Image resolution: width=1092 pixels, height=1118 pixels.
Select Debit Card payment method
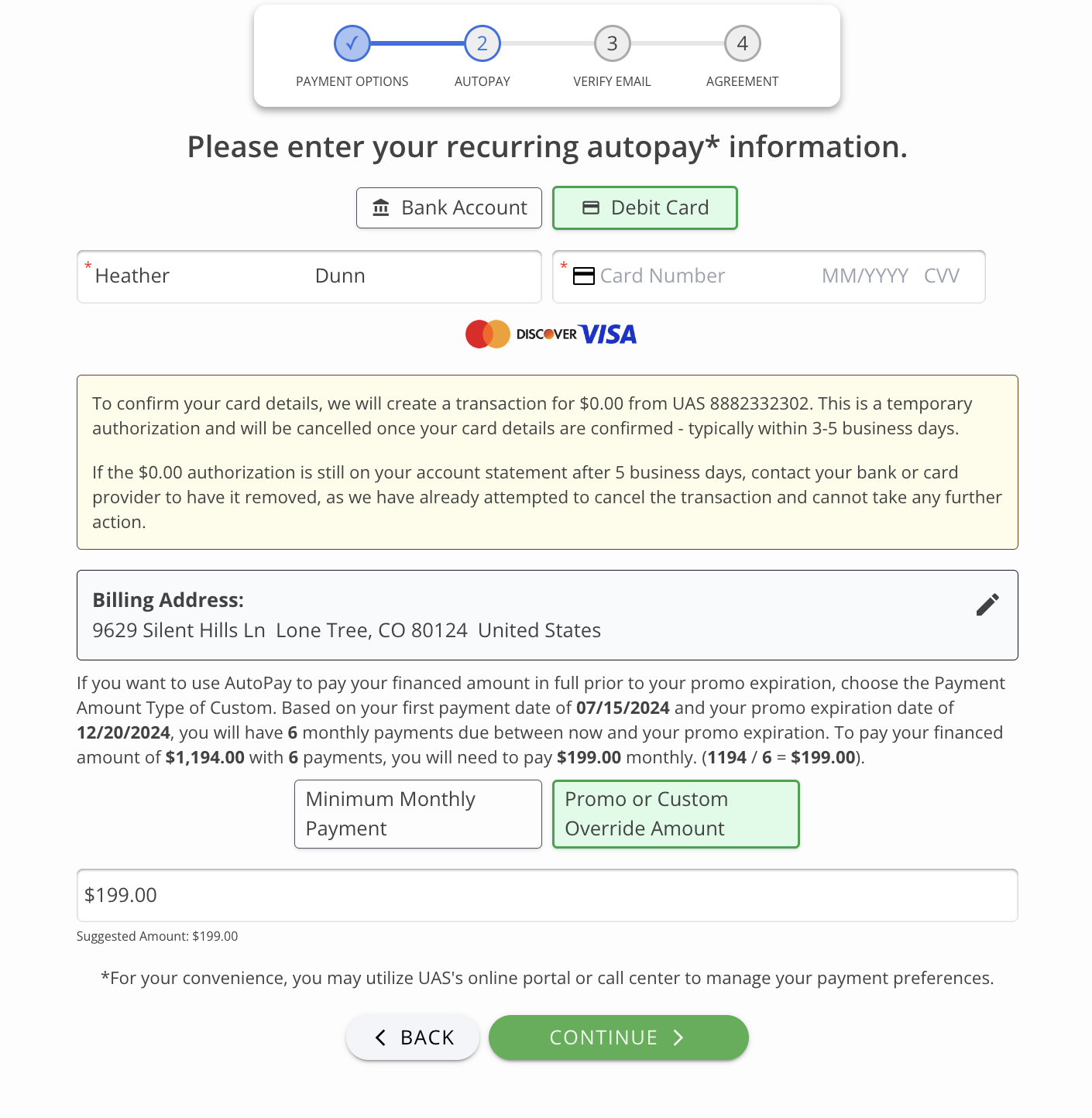tap(645, 207)
